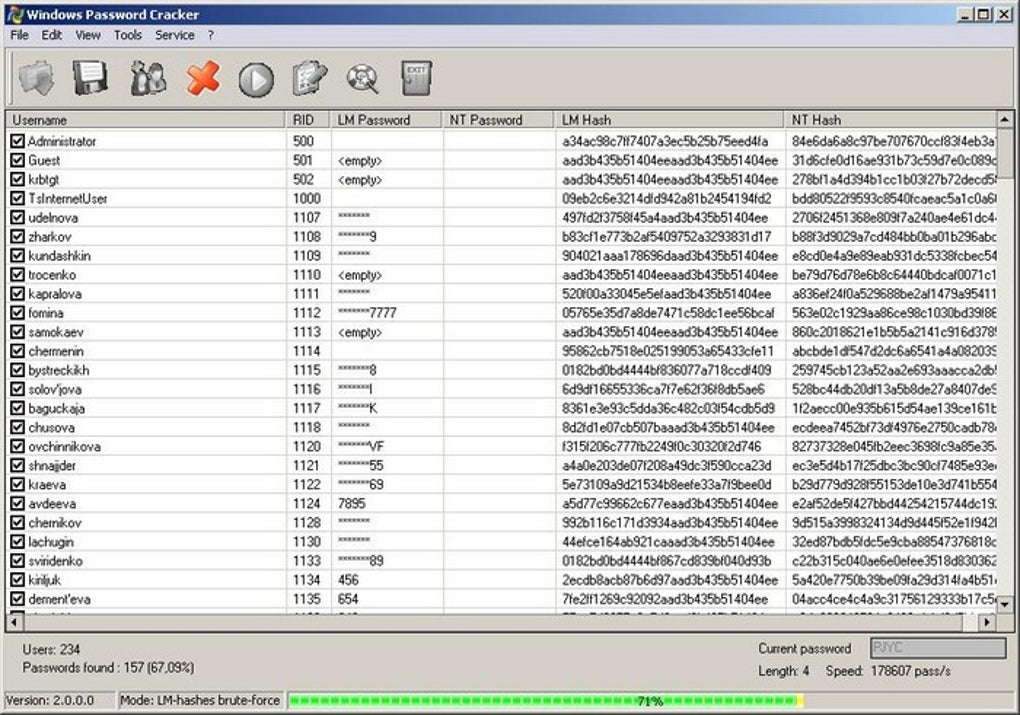Click the bystreckikh username
This screenshot has width=1020, height=715.
(59, 370)
